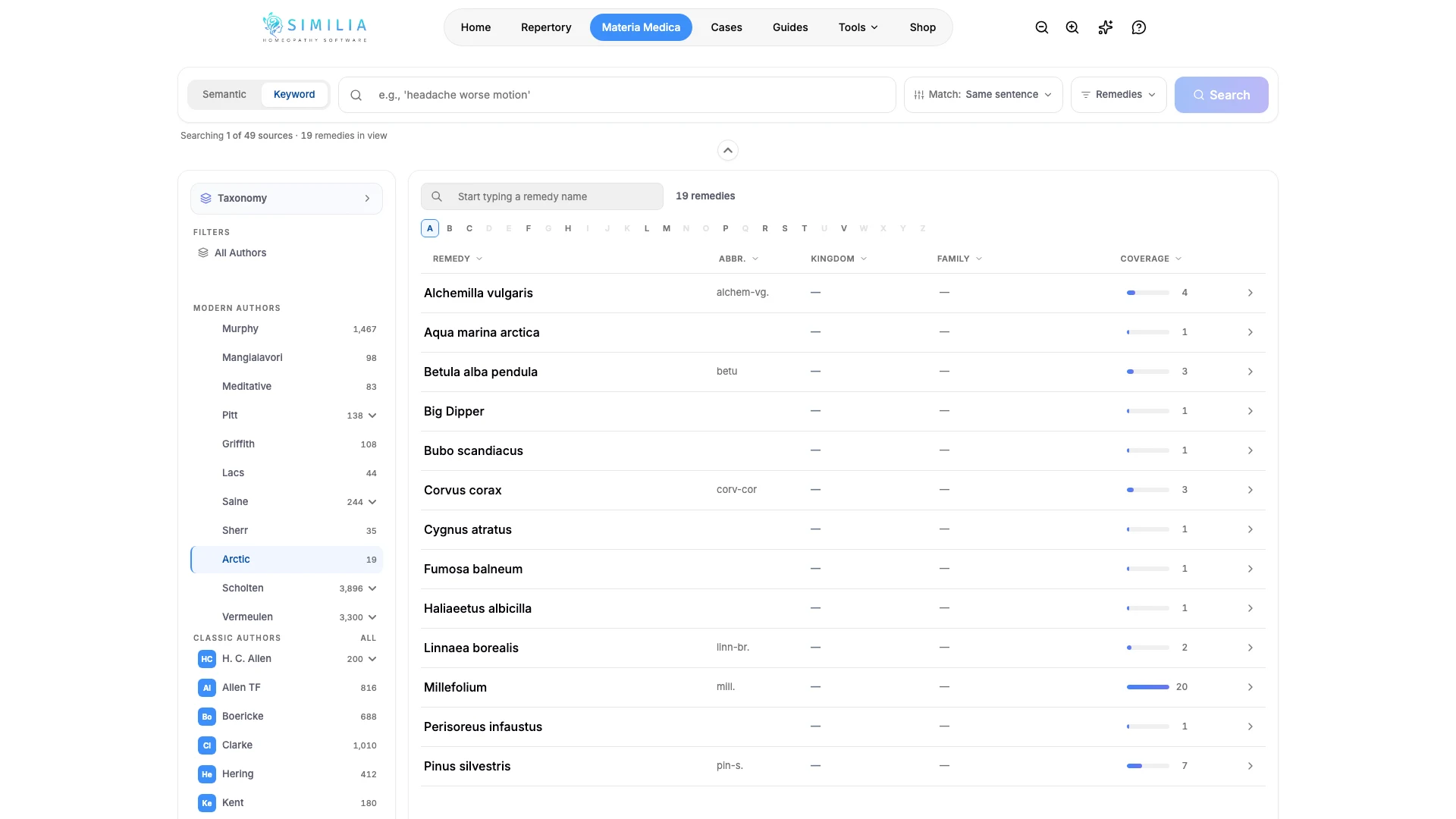Click Pinus silvestris coverage bar
1456x819 pixels.
pyautogui.click(x=1148, y=766)
